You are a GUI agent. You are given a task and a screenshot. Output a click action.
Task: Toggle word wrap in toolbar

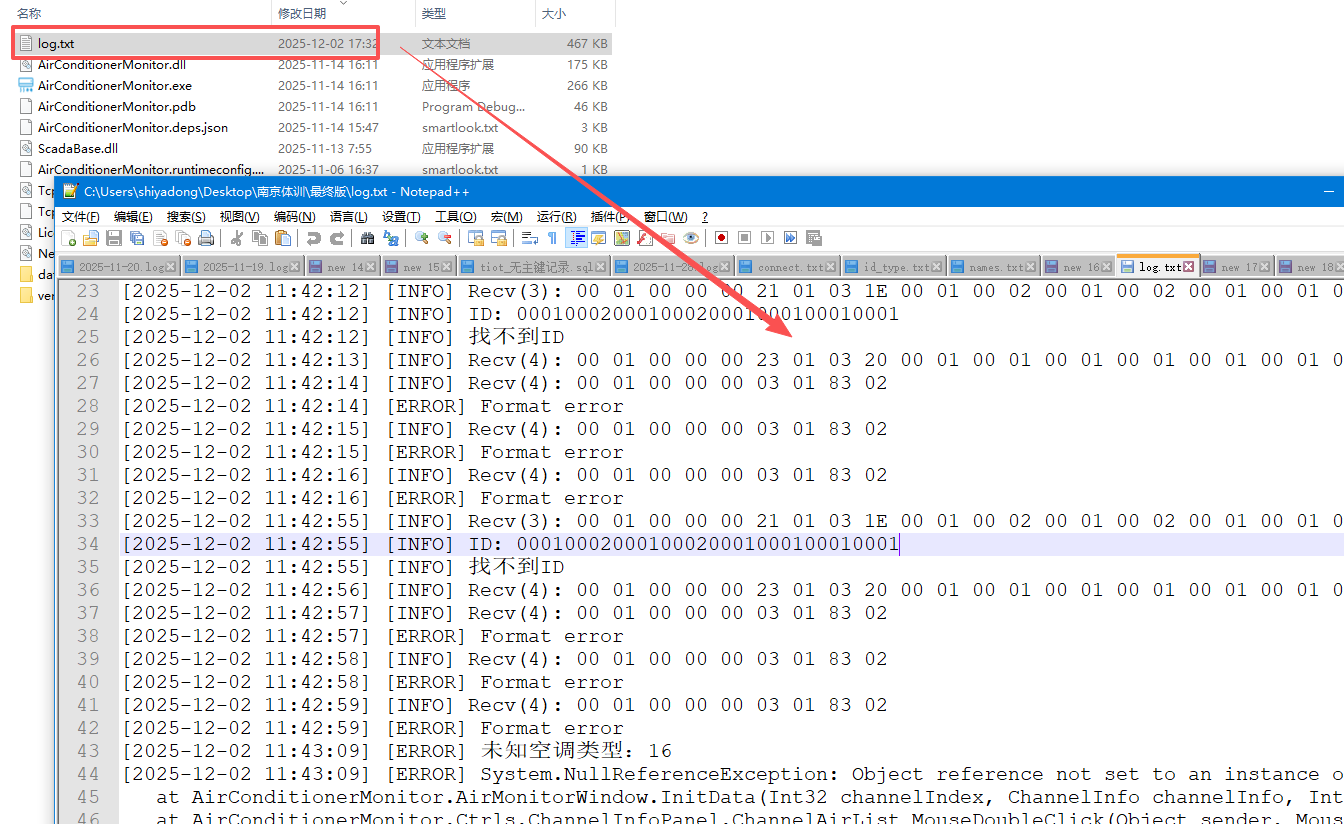tap(530, 238)
